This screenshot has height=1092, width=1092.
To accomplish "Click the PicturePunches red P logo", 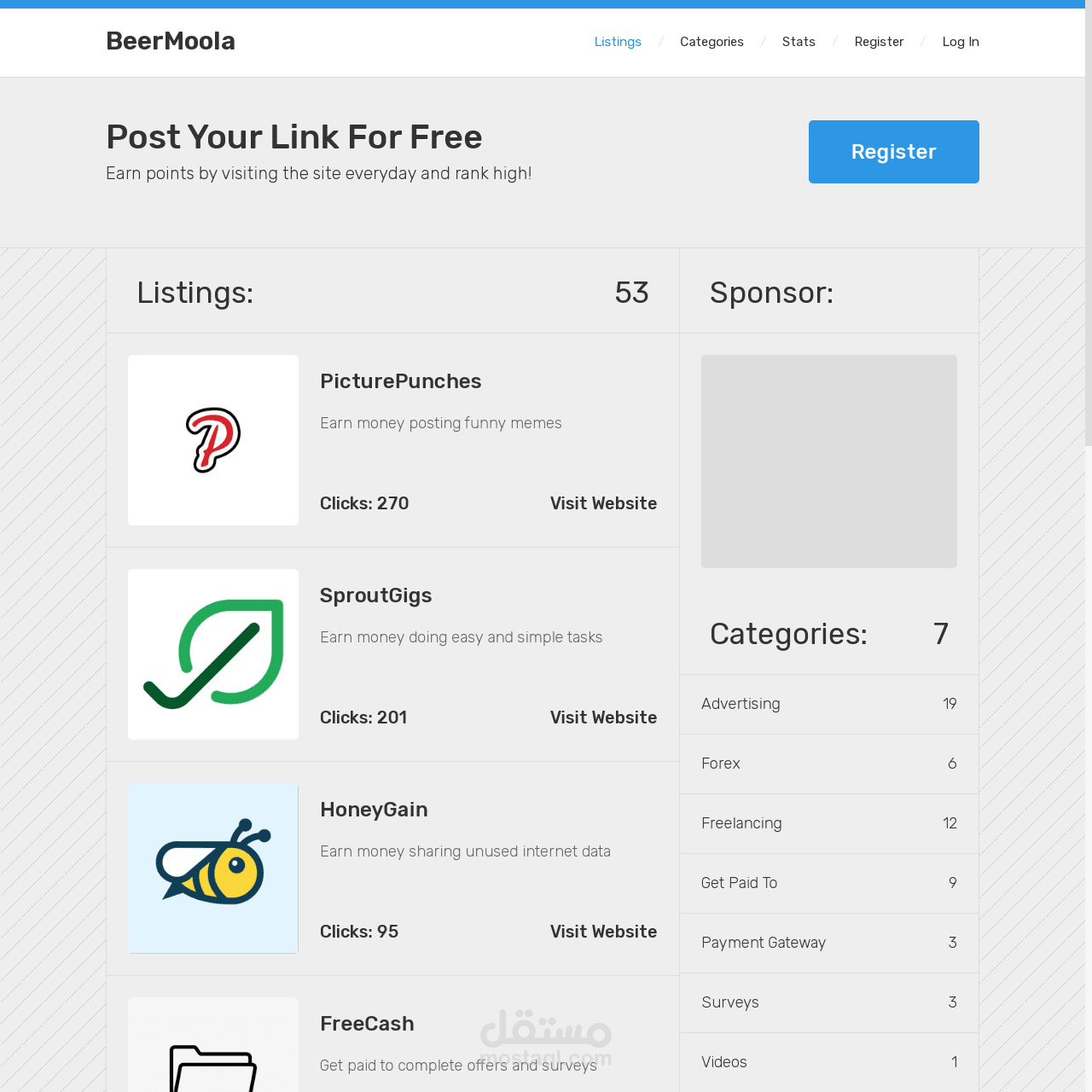I will click(213, 440).
